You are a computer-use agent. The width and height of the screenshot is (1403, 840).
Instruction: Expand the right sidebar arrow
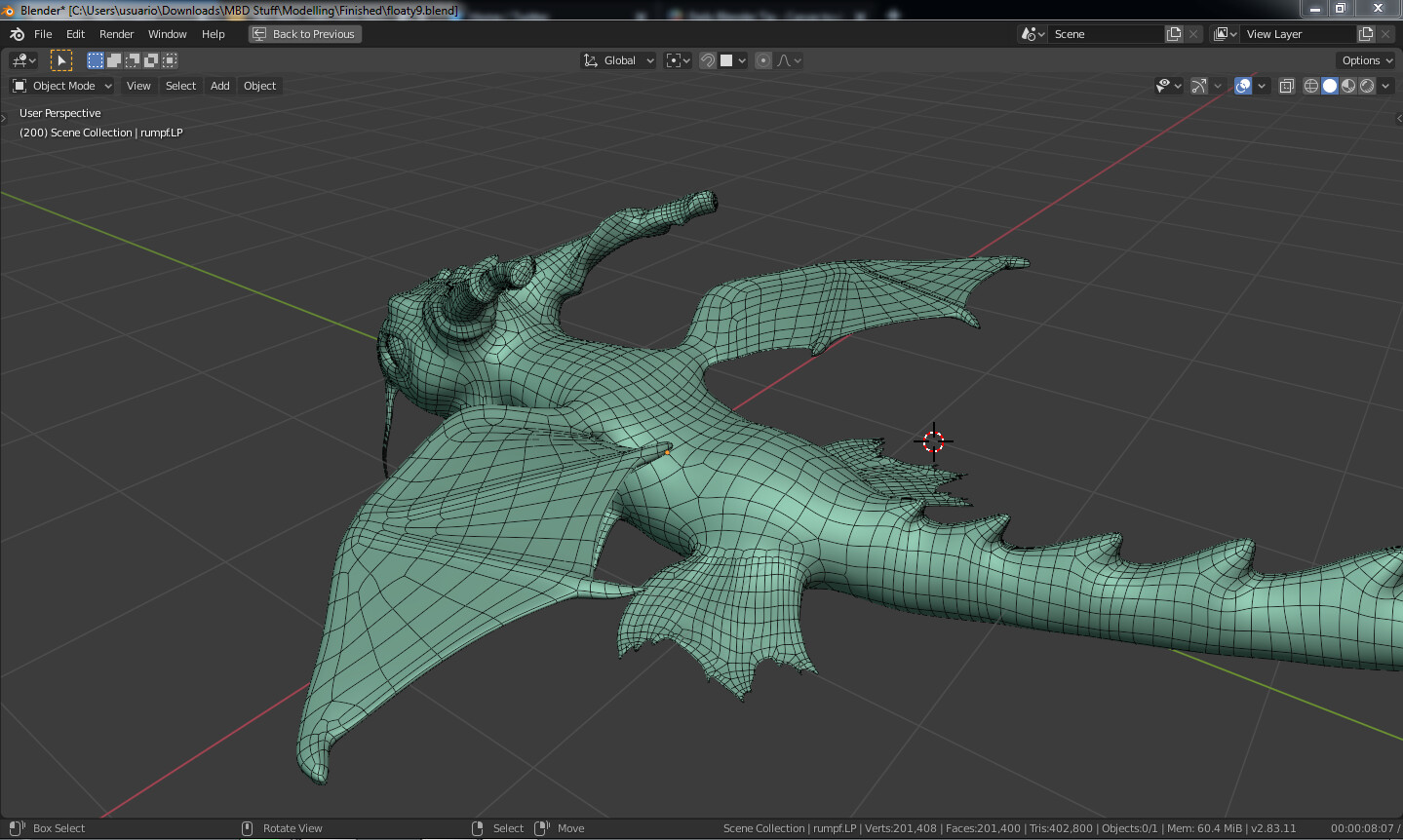(1399, 118)
